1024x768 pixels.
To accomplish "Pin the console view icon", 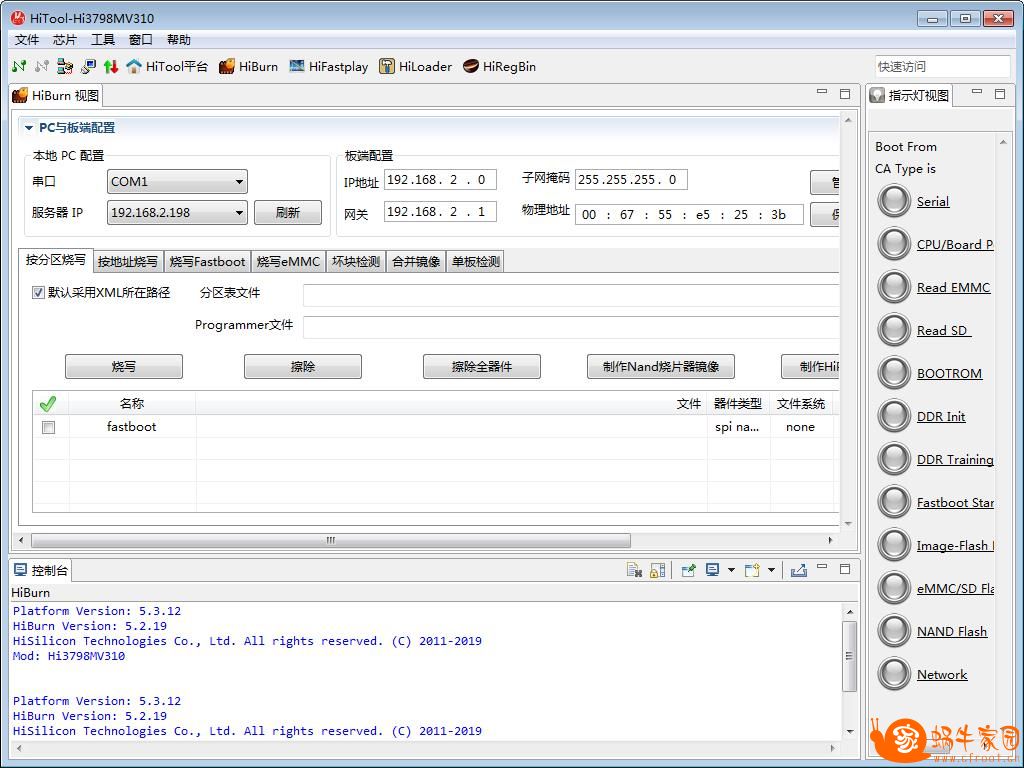I will (688, 570).
